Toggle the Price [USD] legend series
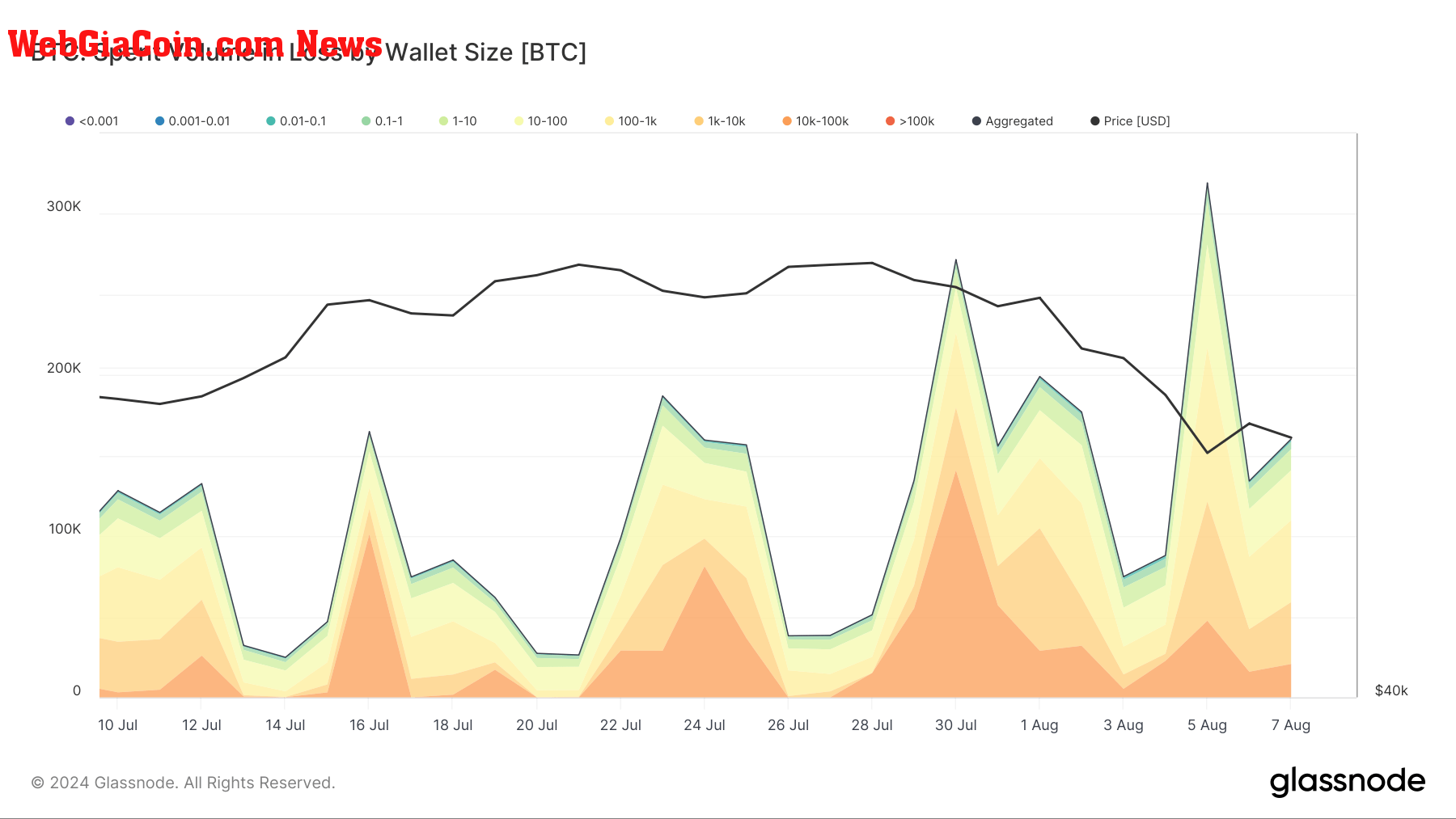Screen dimensions: 1456x819 [1130, 121]
